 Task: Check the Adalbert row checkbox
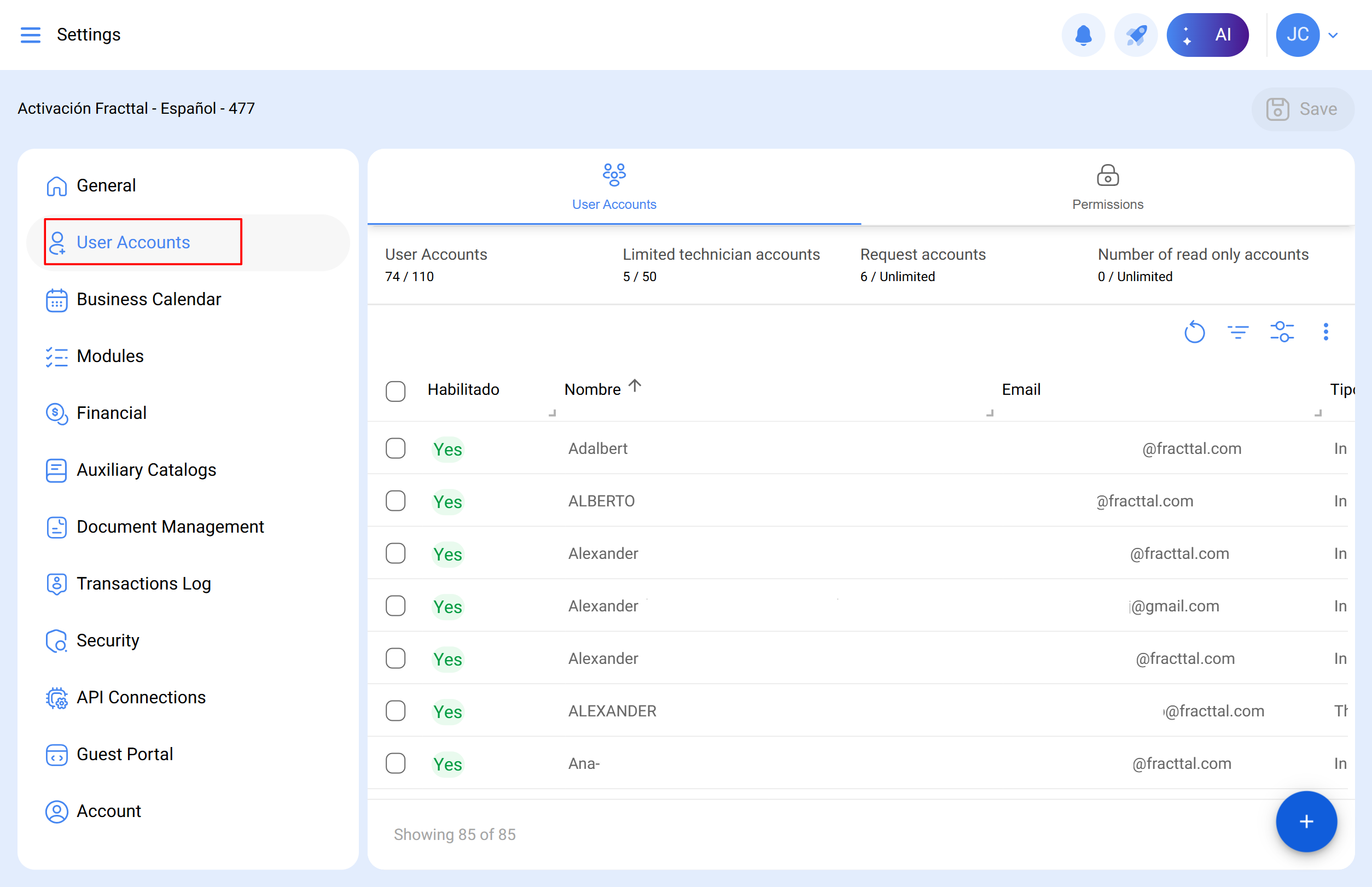click(x=396, y=448)
